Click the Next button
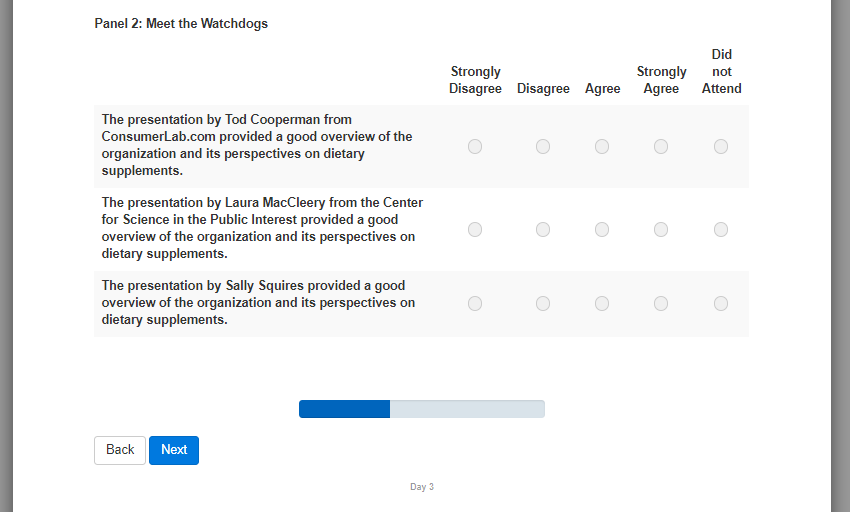This screenshot has height=512, width=850. point(174,450)
